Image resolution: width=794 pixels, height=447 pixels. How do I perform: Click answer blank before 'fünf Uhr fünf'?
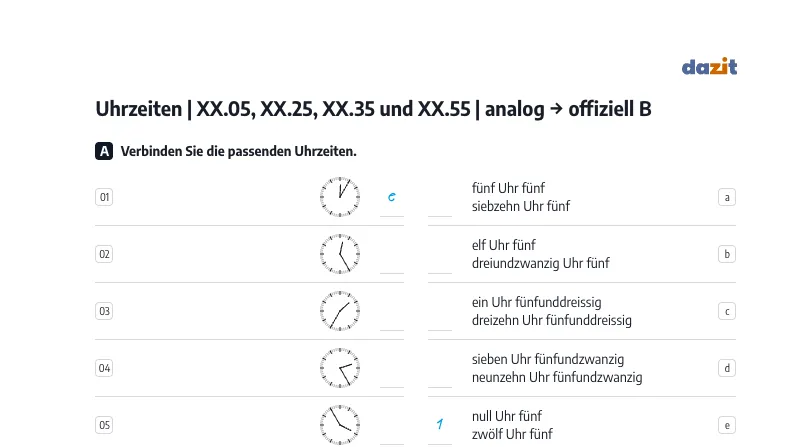[440, 205]
